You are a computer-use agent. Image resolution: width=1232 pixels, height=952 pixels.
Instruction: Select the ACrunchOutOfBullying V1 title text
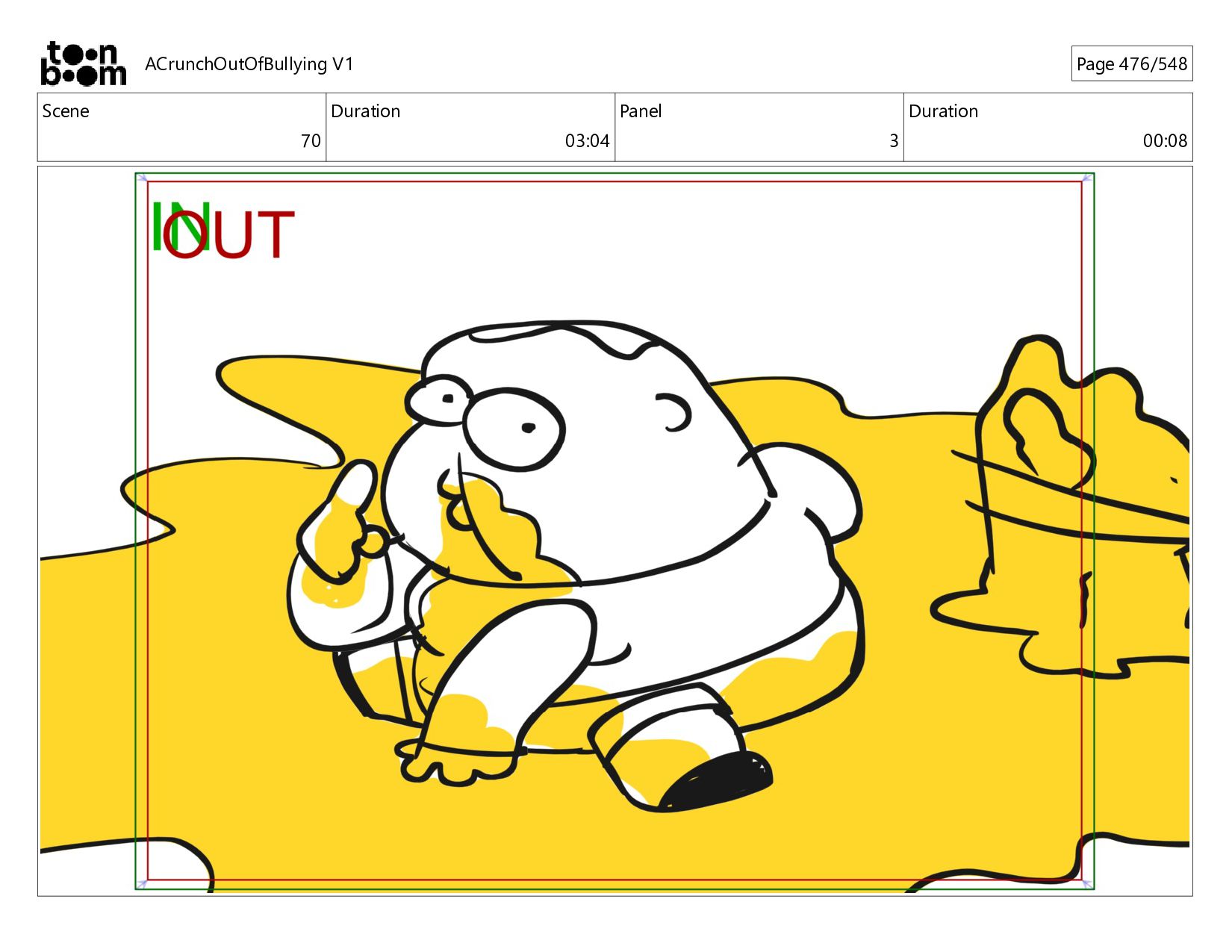point(249,64)
